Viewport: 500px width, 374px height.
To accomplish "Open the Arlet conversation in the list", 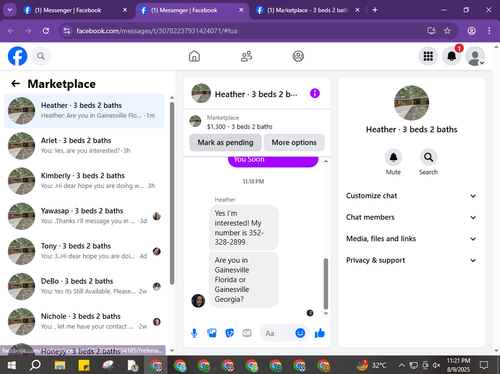I will pos(84,146).
